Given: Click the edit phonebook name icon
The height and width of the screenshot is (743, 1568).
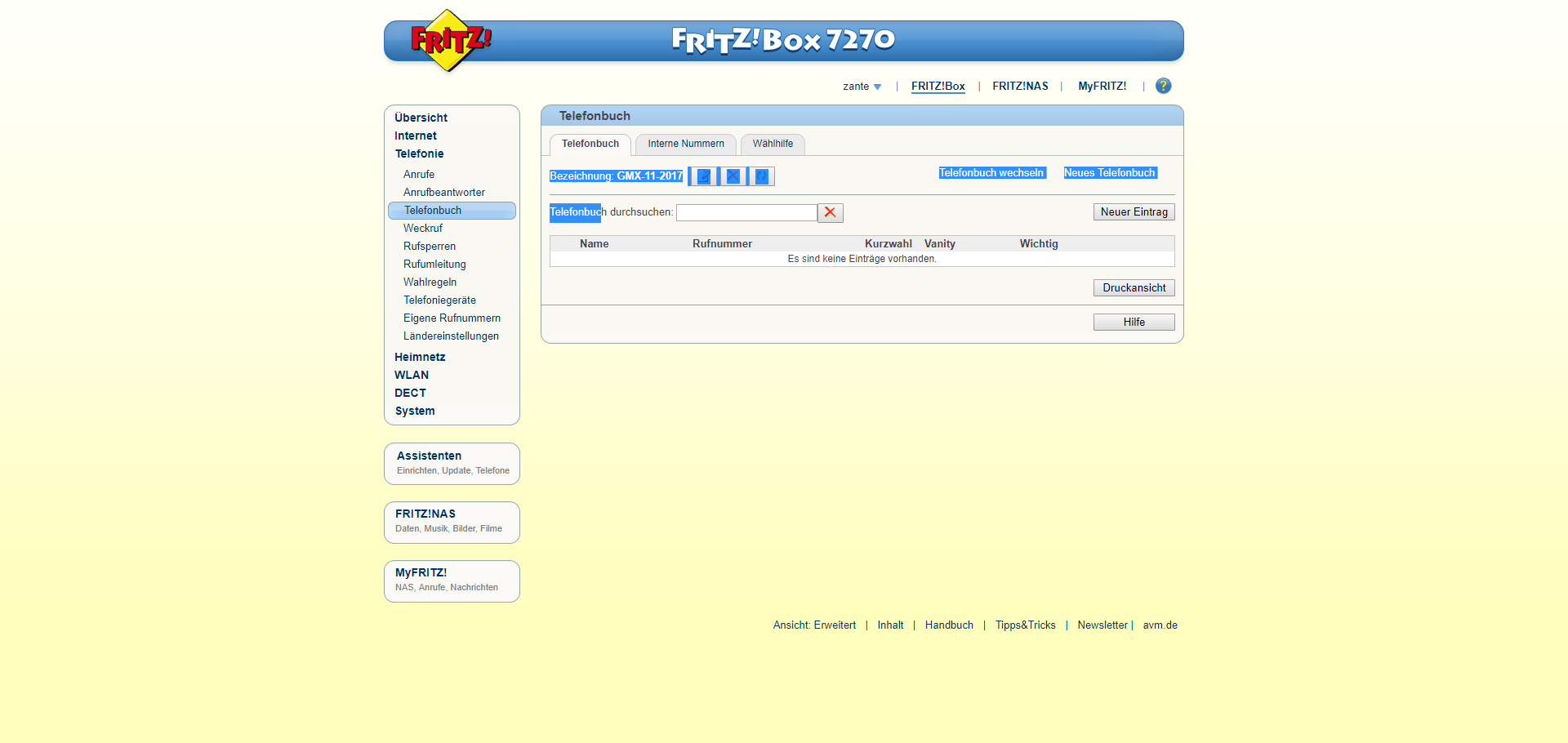Looking at the screenshot, I should [x=703, y=176].
